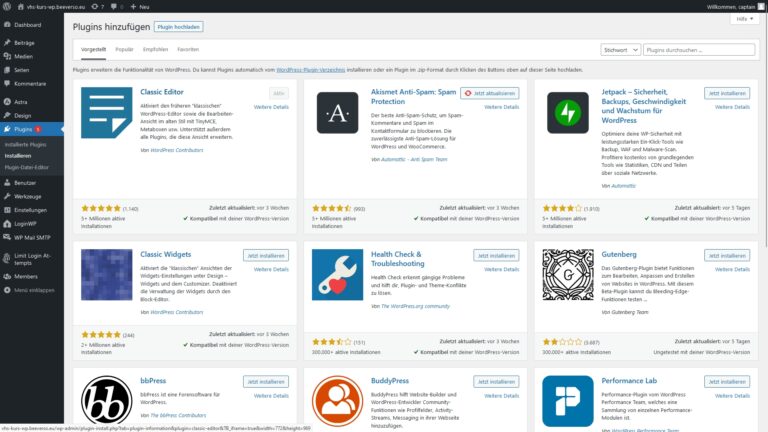Open the Gutenberg plugin icon
The image size is (768, 432).
pyautogui.click(x=568, y=275)
